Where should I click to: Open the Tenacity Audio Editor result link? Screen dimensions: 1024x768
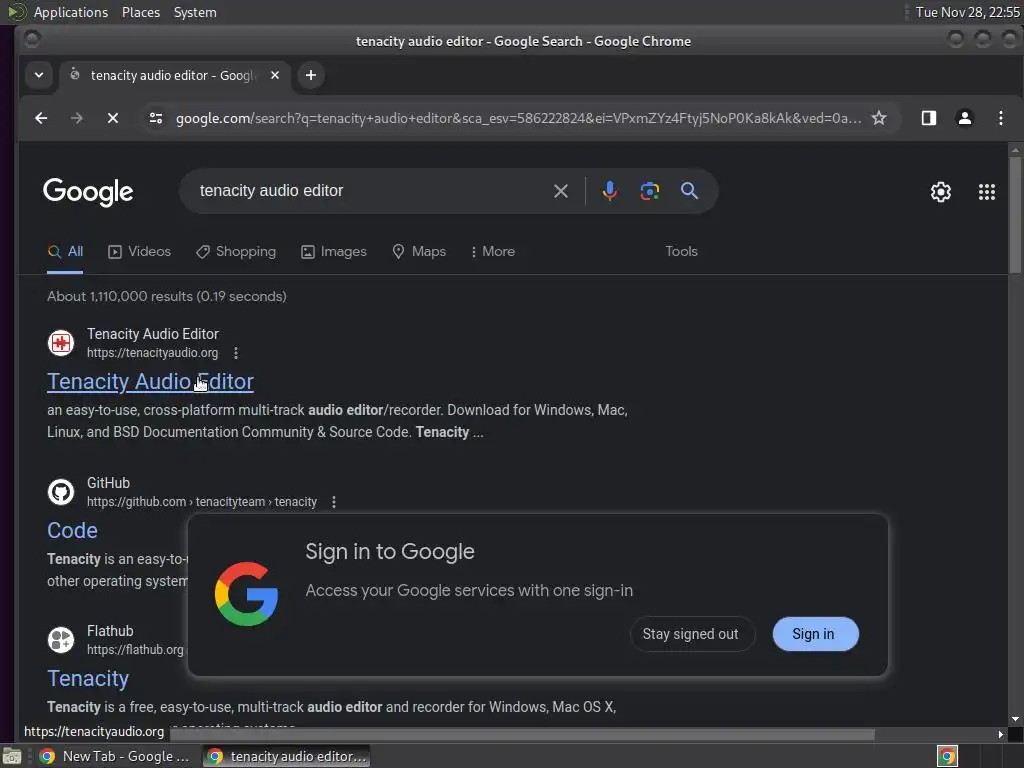(150, 381)
